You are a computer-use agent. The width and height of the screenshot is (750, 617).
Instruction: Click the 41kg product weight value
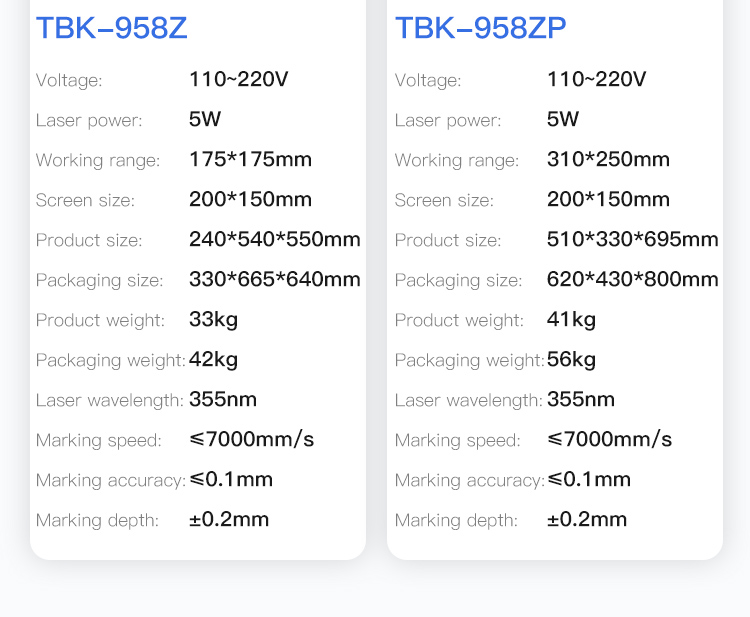click(571, 319)
